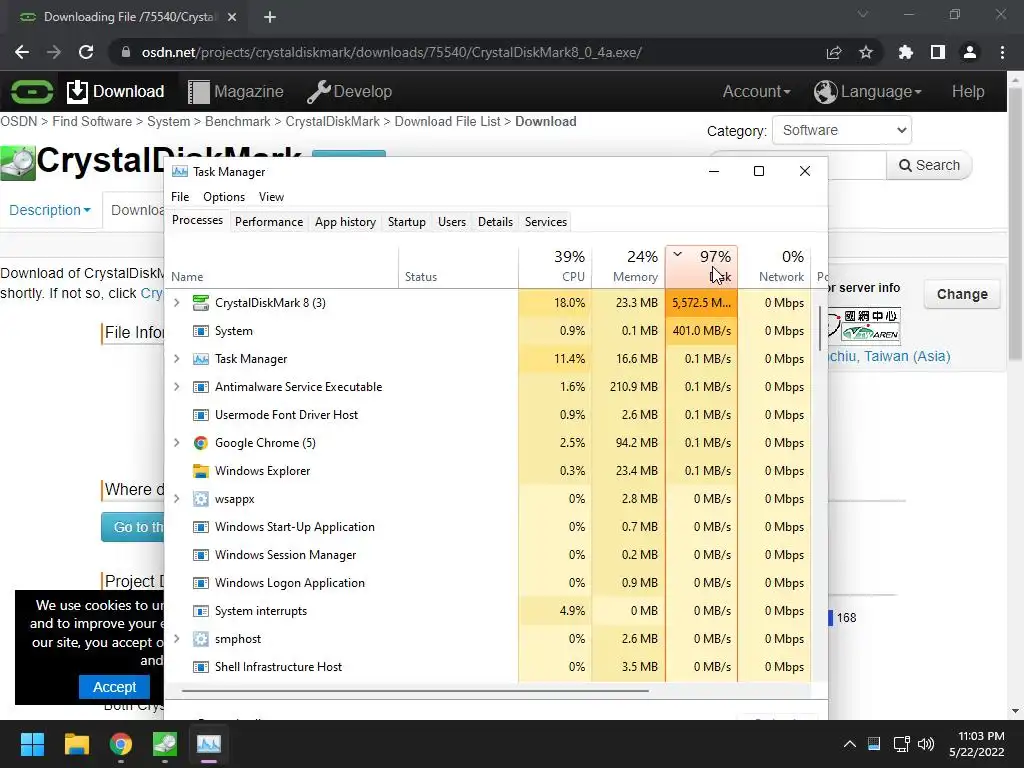Expand the CrystalDiskMark 8 (3) process group
Viewport: 1024px width, 768px height.
click(x=176, y=302)
